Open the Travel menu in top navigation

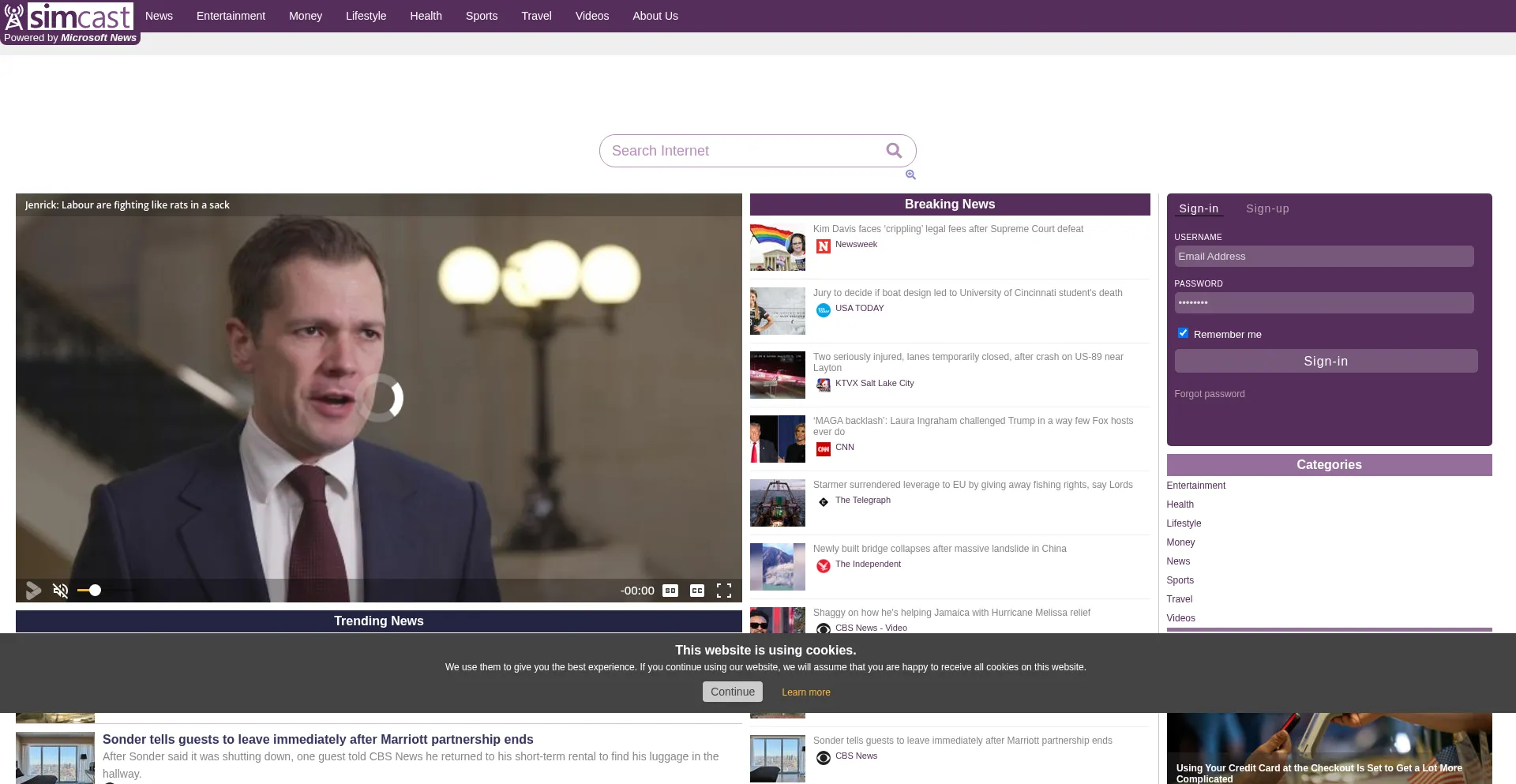(536, 16)
